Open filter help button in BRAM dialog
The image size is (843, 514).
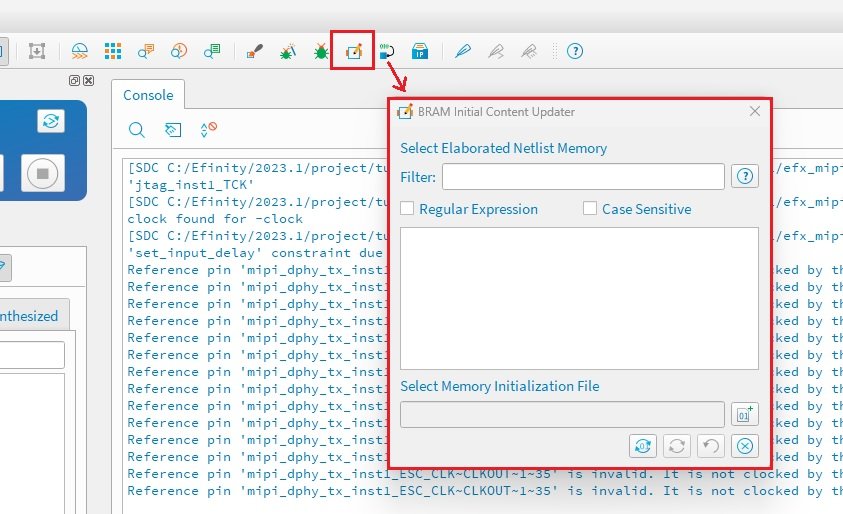(x=745, y=176)
